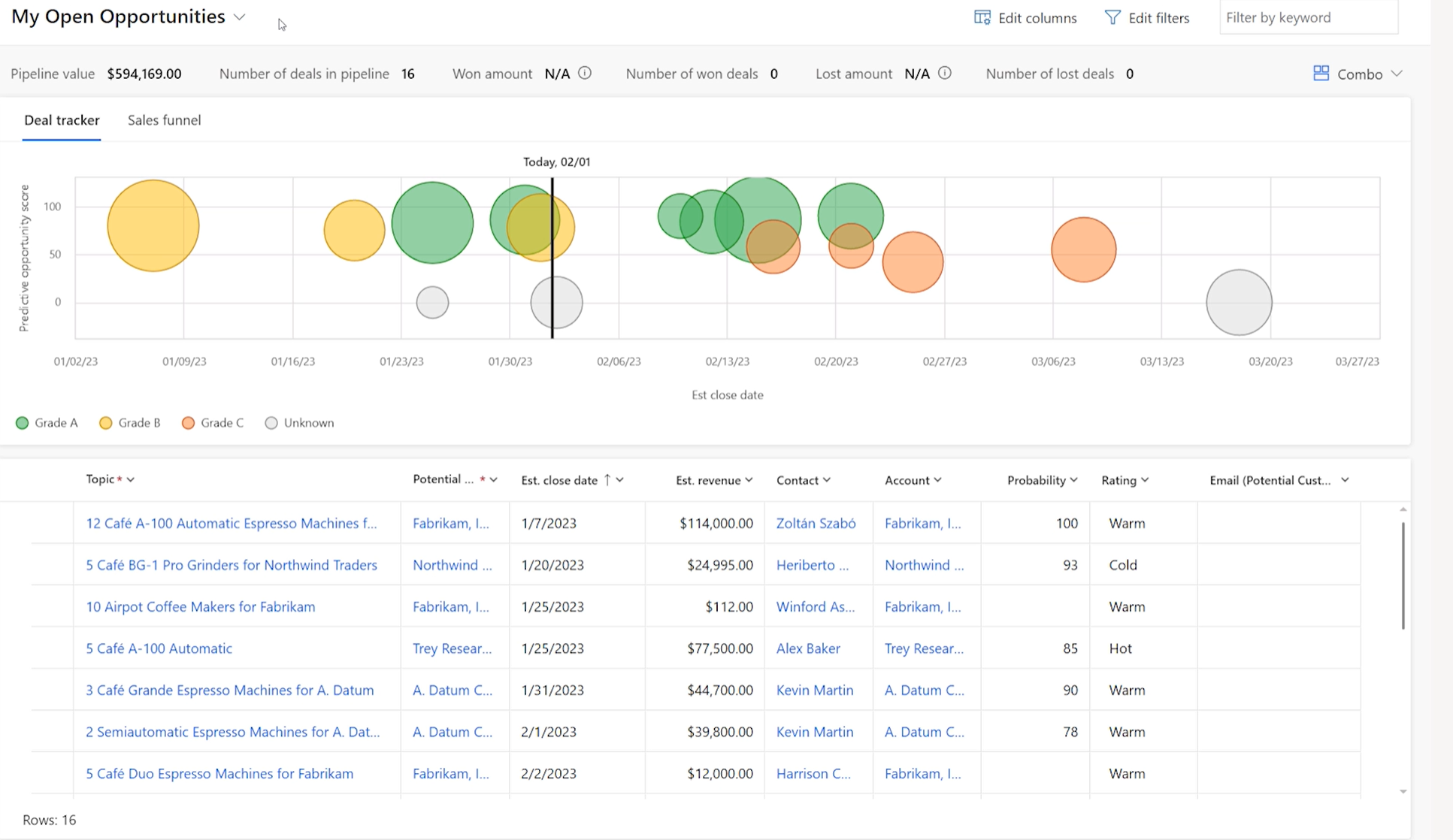
Task: Open 3 Café Grande Espresso Machines opportunity
Action: pyautogui.click(x=229, y=690)
